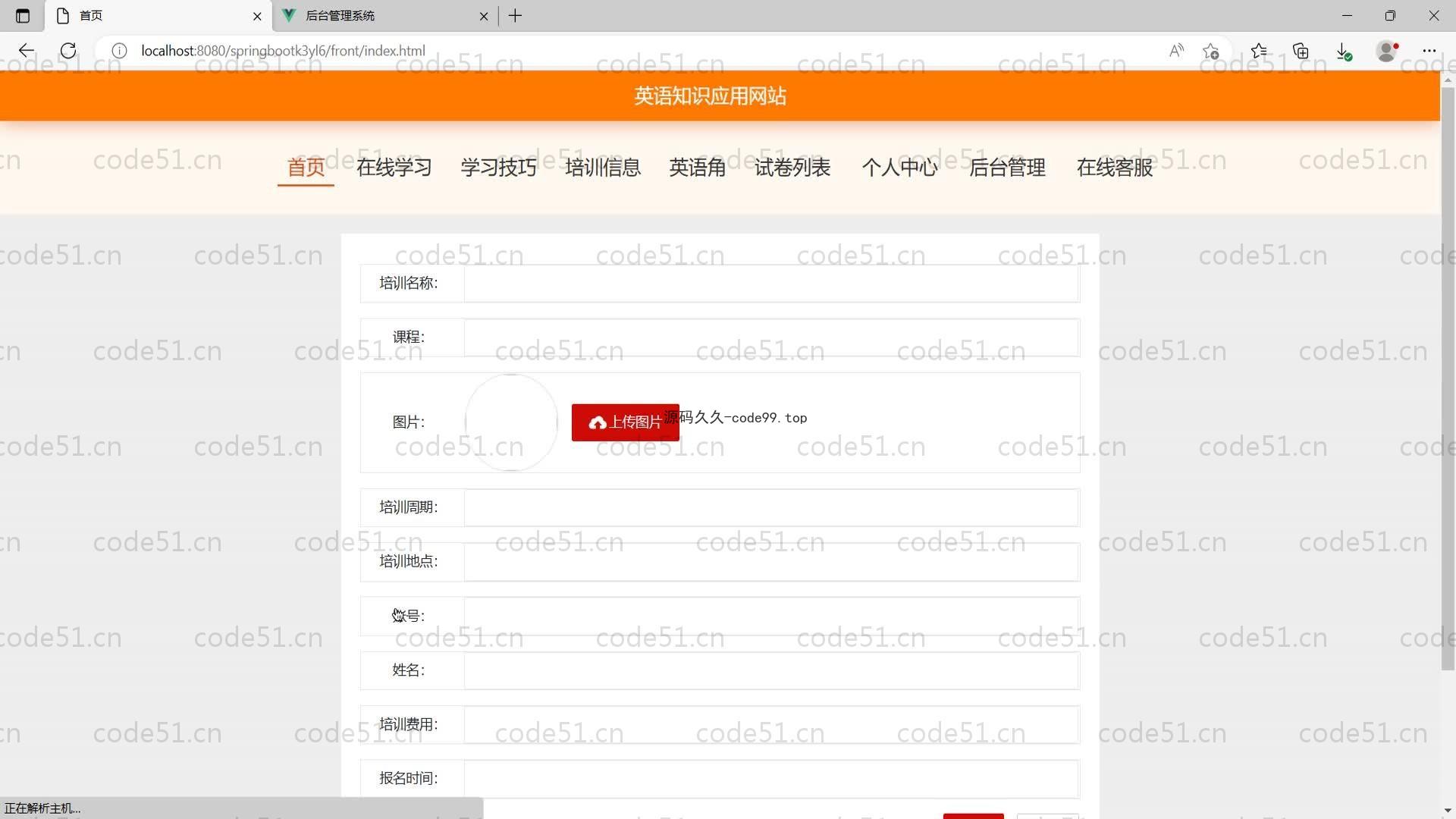Focus the 姓名 input field
This screenshot has height=819, width=1456.
(771, 670)
